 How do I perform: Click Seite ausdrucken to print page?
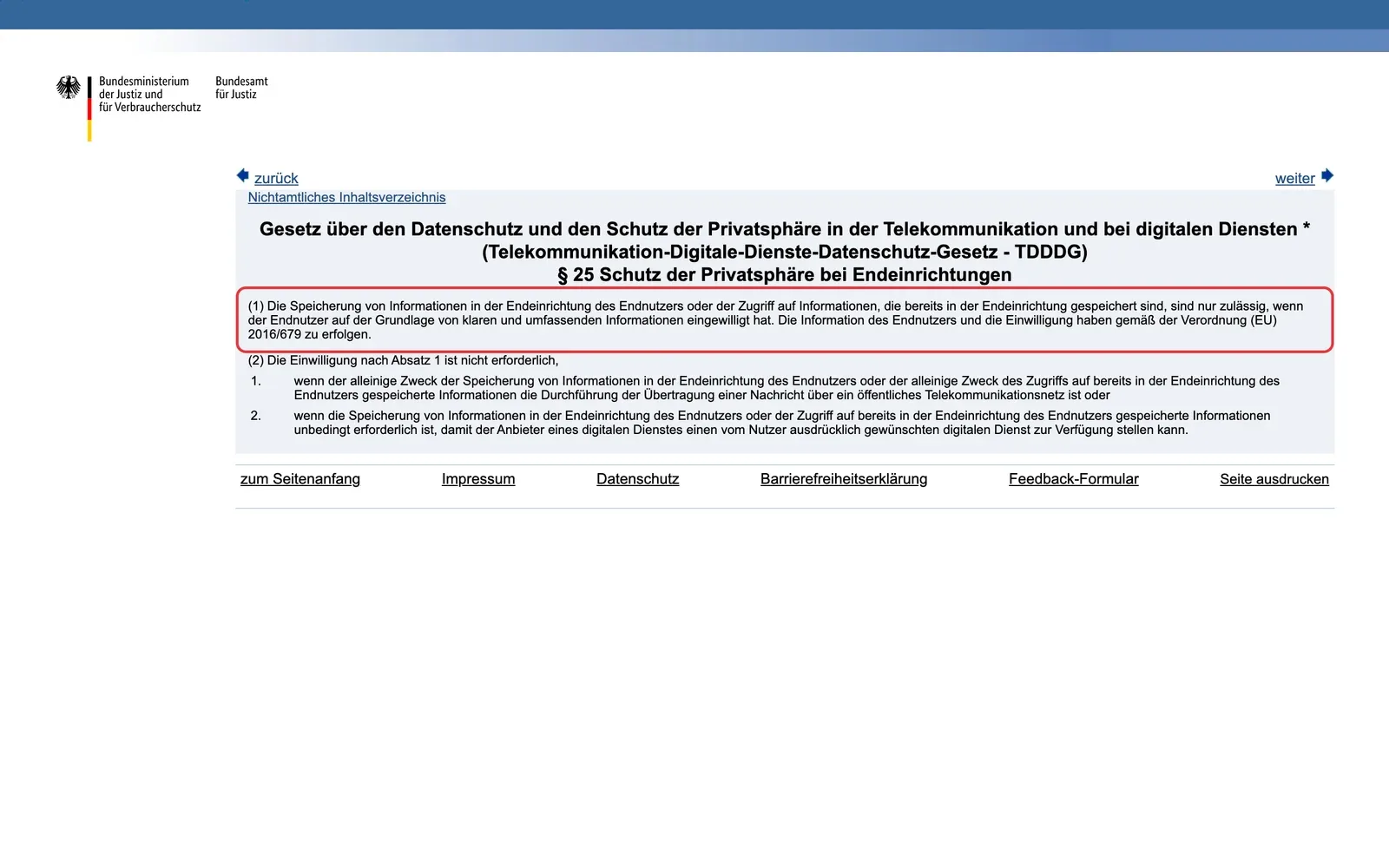pos(1274,479)
